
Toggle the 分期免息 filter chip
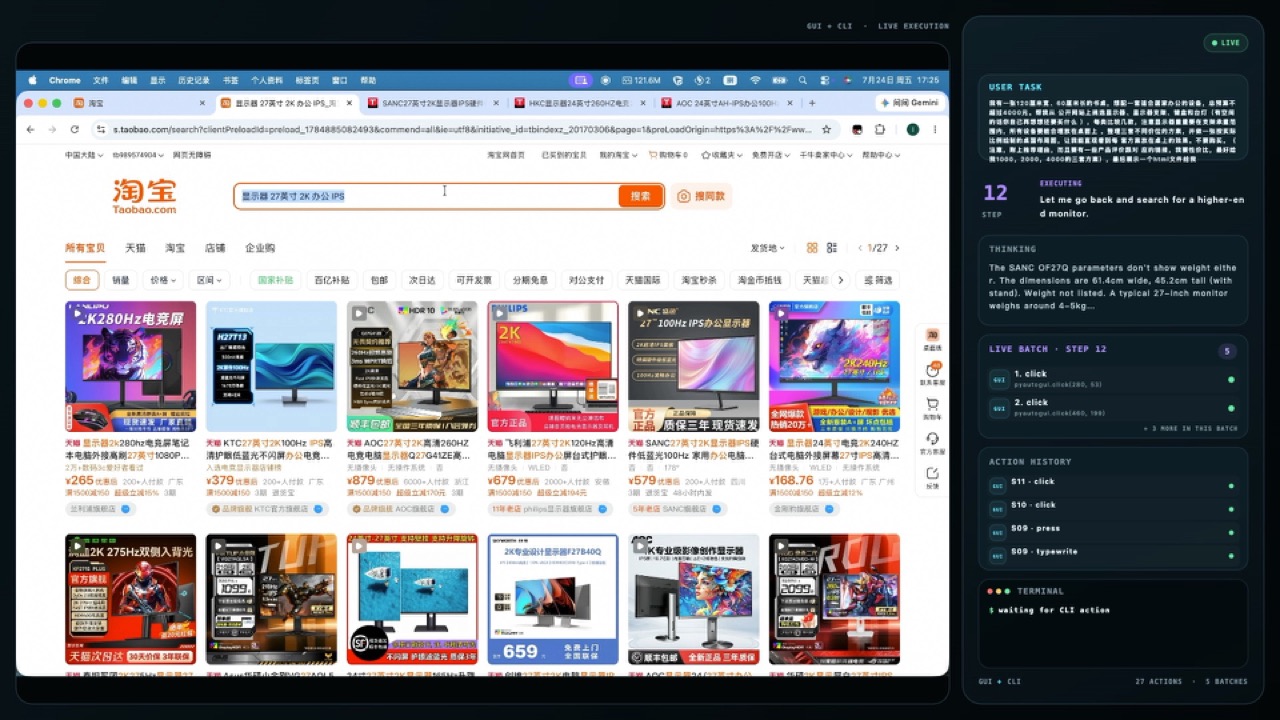tap(530, 280)
